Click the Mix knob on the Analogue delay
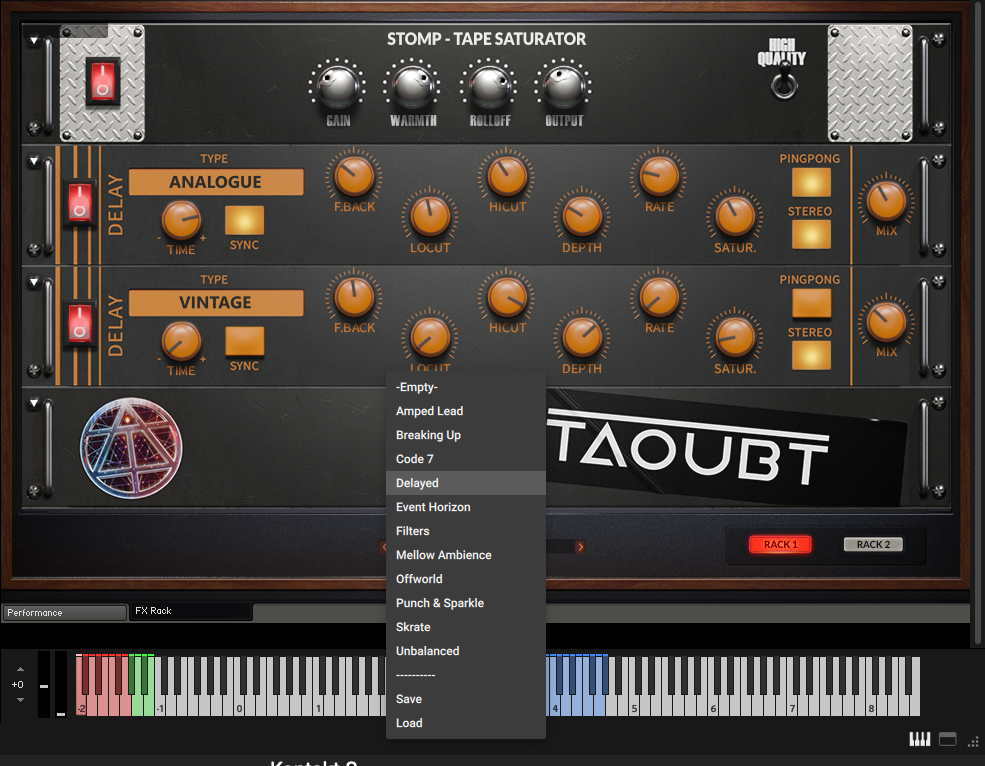The image size is (985, 766). pos(886,200)
